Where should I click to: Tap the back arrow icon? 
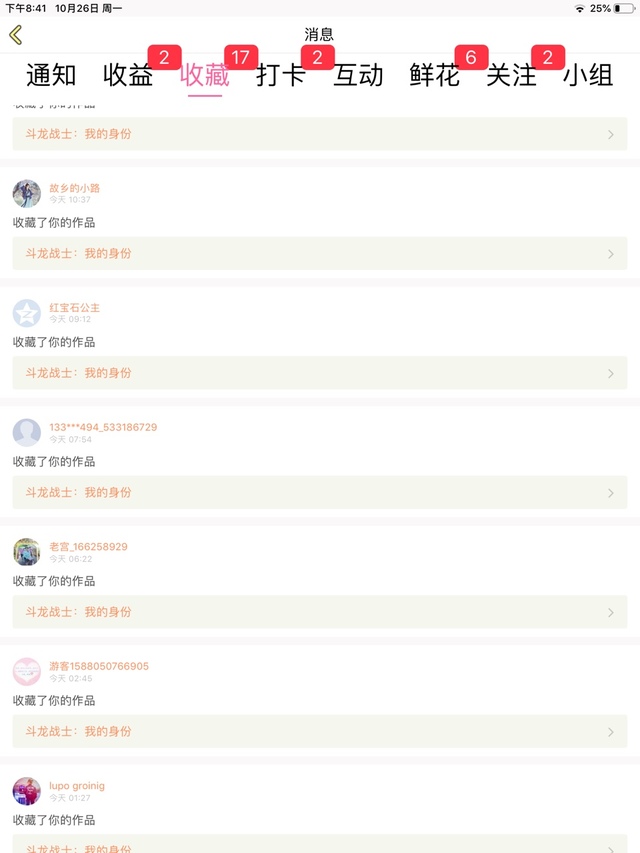[x=16, y=35]
